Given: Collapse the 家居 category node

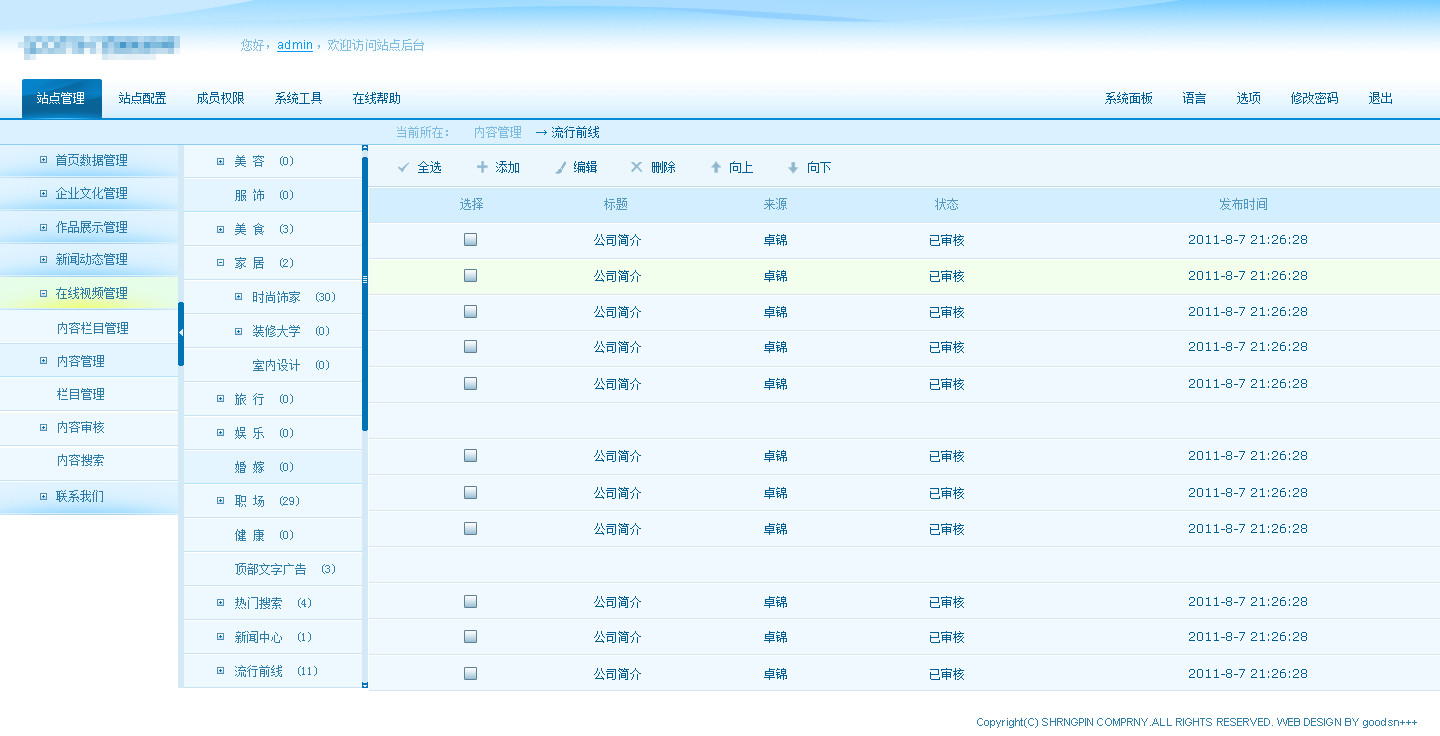Looking at the screenshot, I should pyautogui.click(x=221, y=264).
